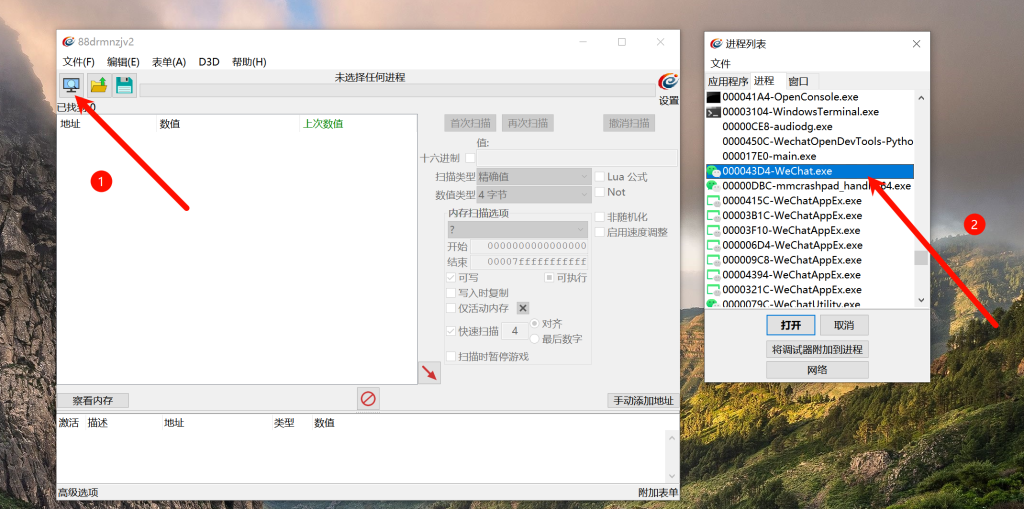This screenshot has height=509, width=1024.
Task: Click 高级选项 in the status bar
Action: tap(78, 493)
